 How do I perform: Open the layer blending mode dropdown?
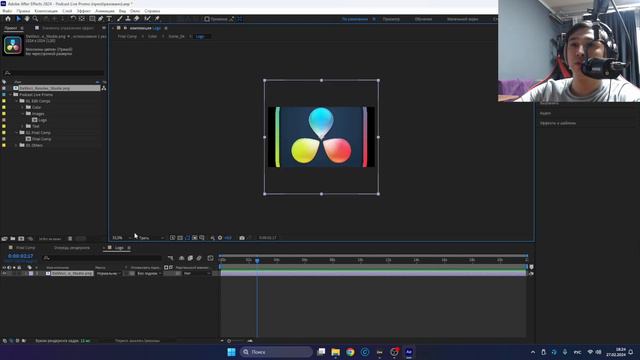[x=108, y=273]
